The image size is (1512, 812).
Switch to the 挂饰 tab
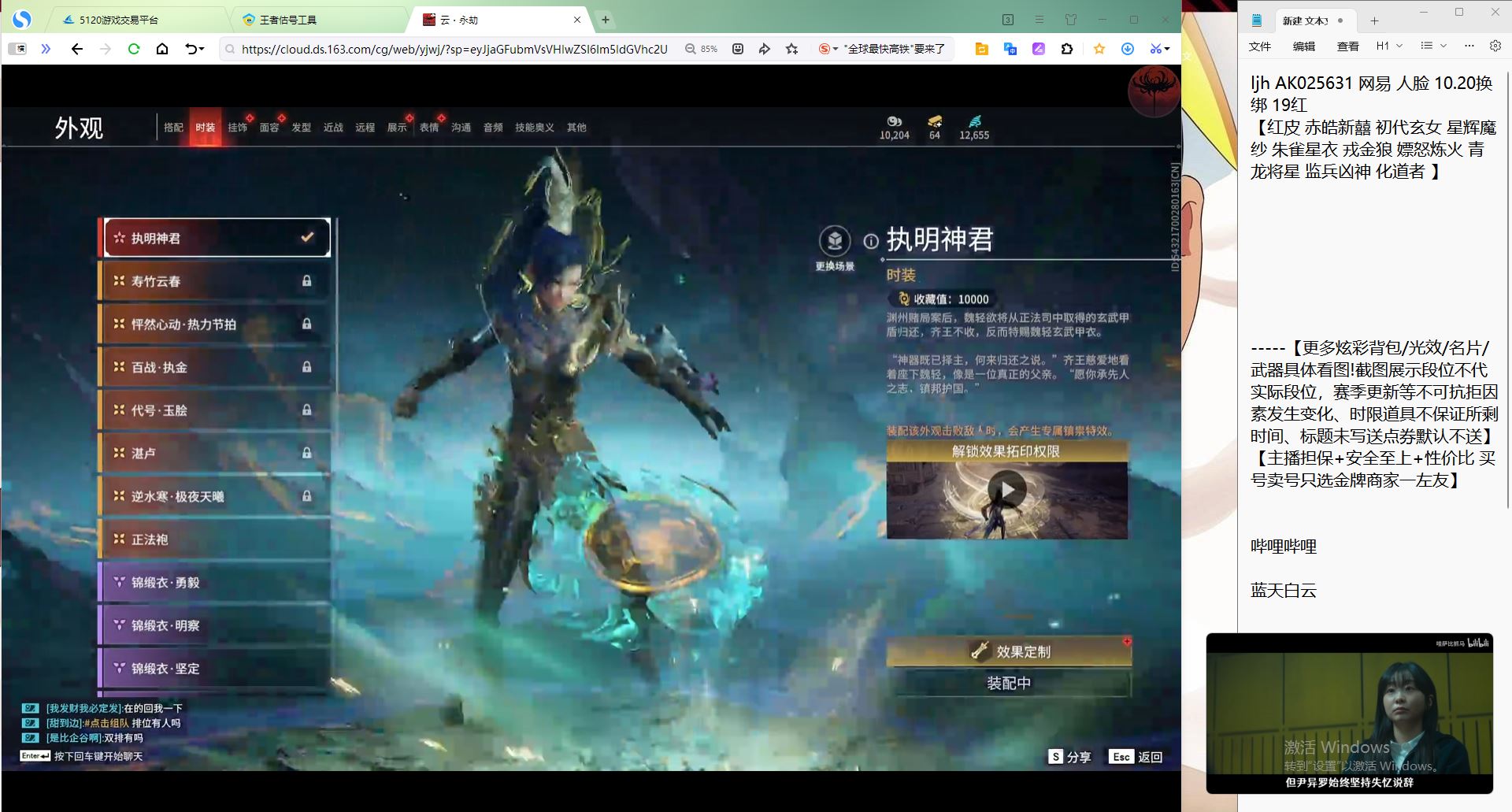pos(237,128)
